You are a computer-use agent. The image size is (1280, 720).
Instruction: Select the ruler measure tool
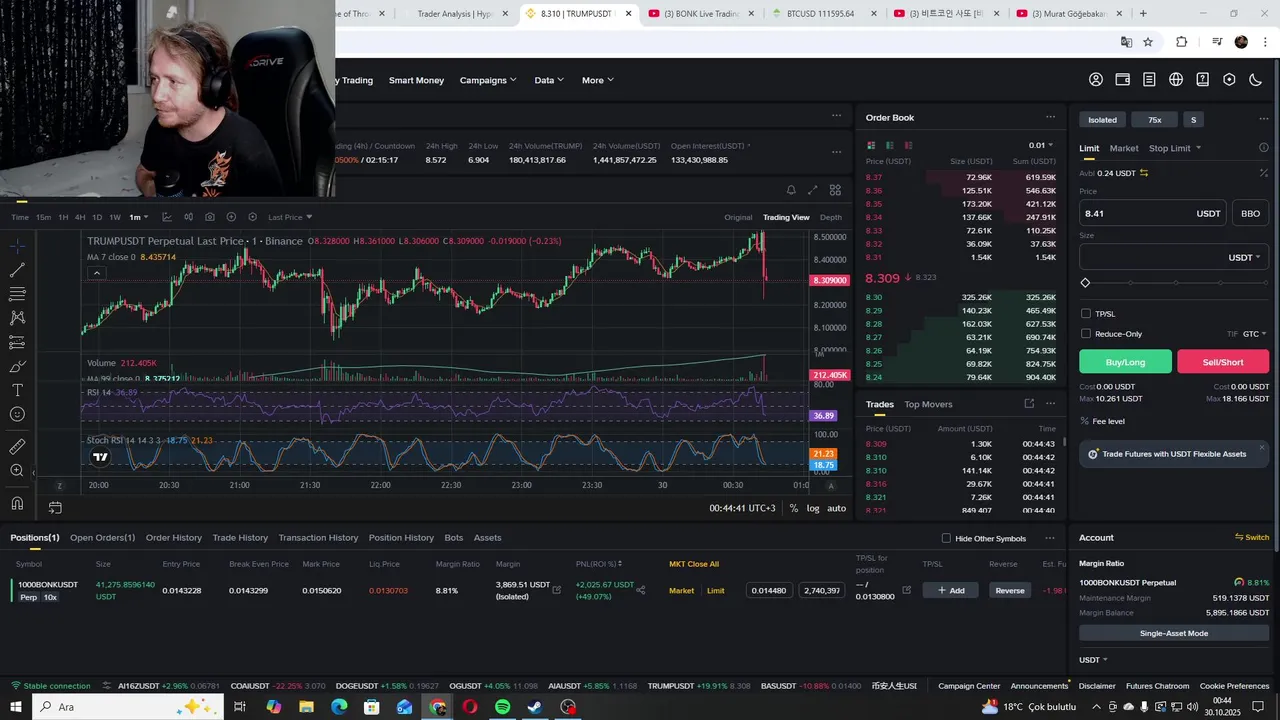click(17, 446)
